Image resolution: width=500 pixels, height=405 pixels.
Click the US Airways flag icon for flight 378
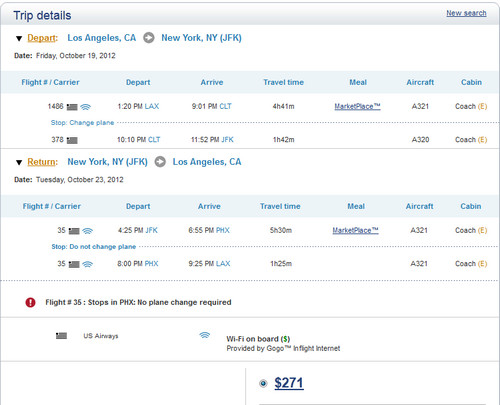coord(72,140)
